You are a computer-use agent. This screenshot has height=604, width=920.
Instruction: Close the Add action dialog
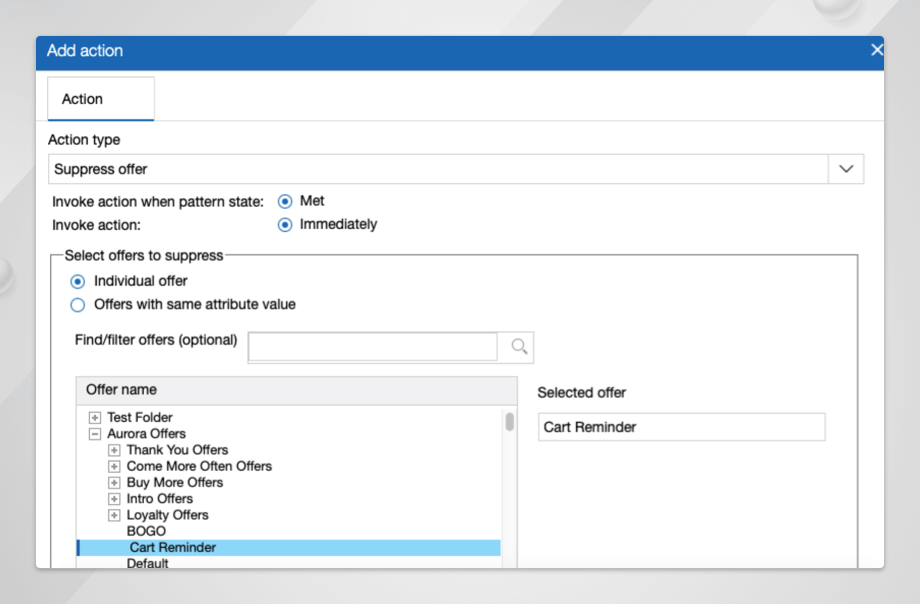pyautogui.click(x=876, y=50)
